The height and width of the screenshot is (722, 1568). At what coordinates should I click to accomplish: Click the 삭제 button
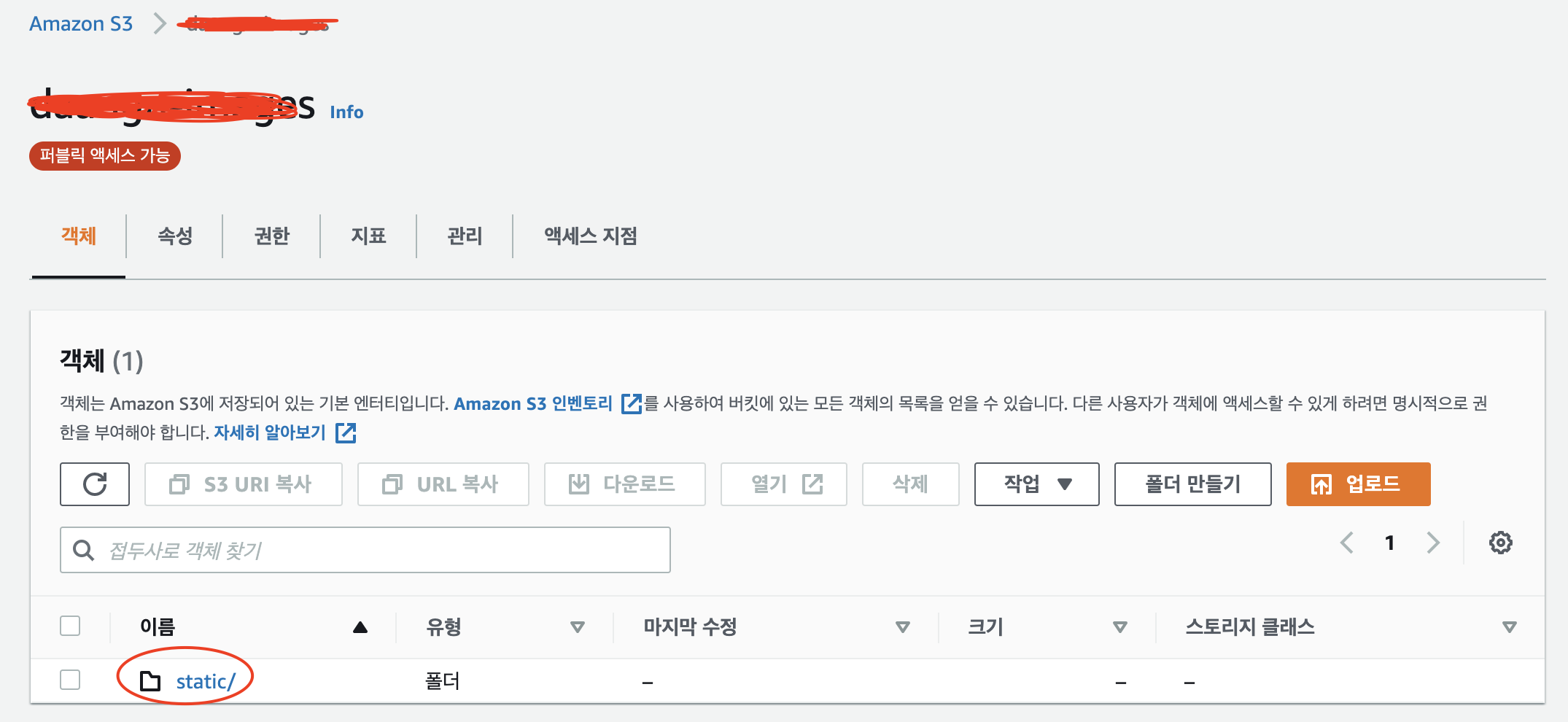(911, 484)
